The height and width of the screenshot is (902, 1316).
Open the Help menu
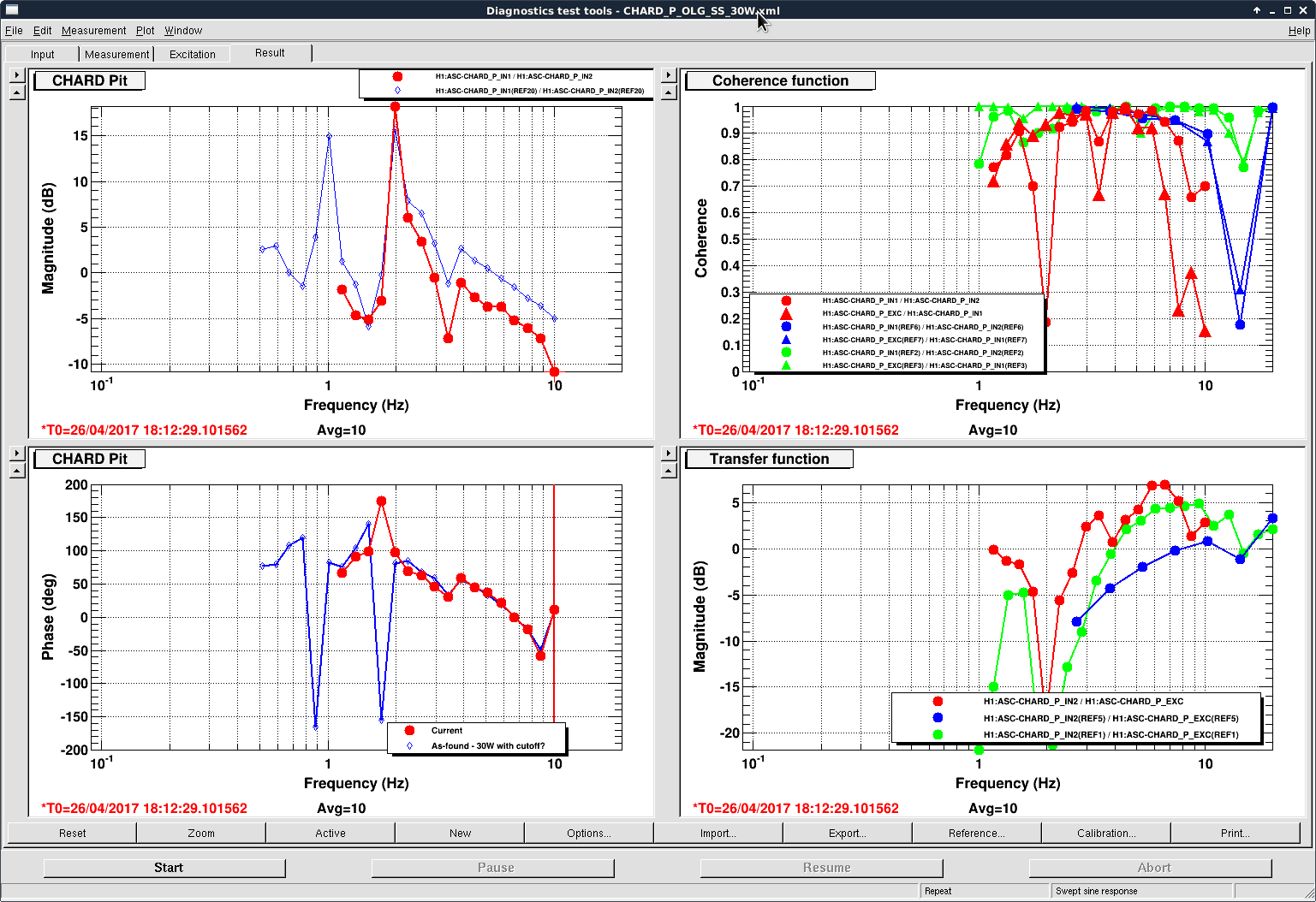tap(1299, 30)
